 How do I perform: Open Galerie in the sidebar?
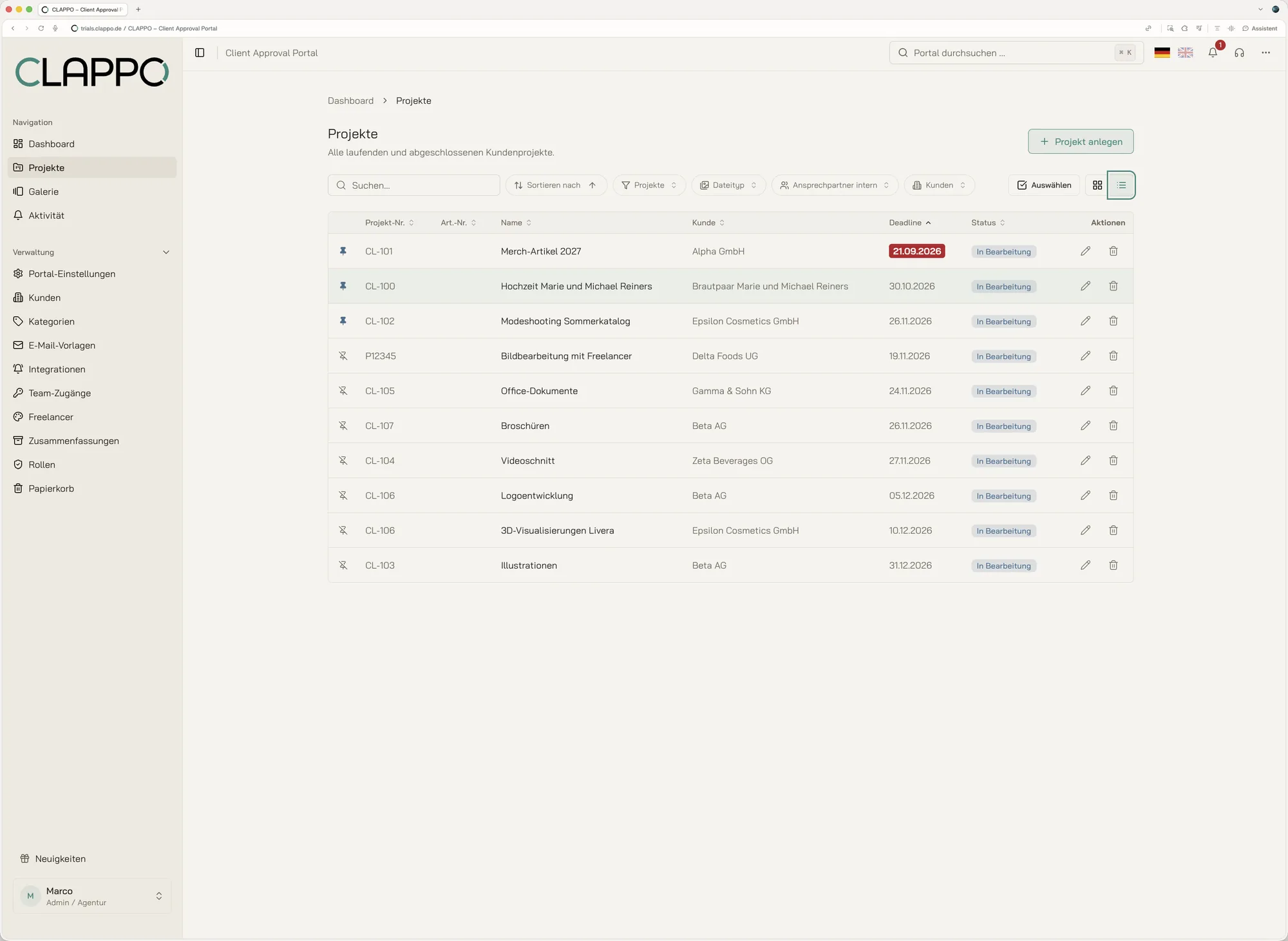tap(92, 191)
